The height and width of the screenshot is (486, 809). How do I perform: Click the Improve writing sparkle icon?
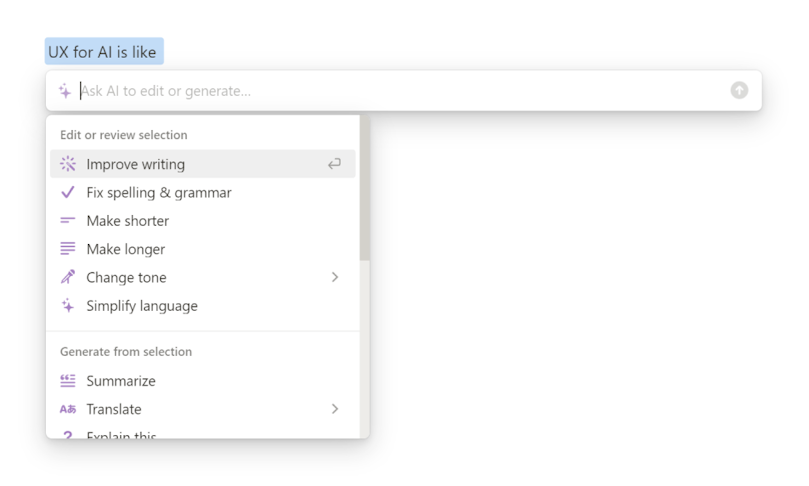click(x=68, y=164)
